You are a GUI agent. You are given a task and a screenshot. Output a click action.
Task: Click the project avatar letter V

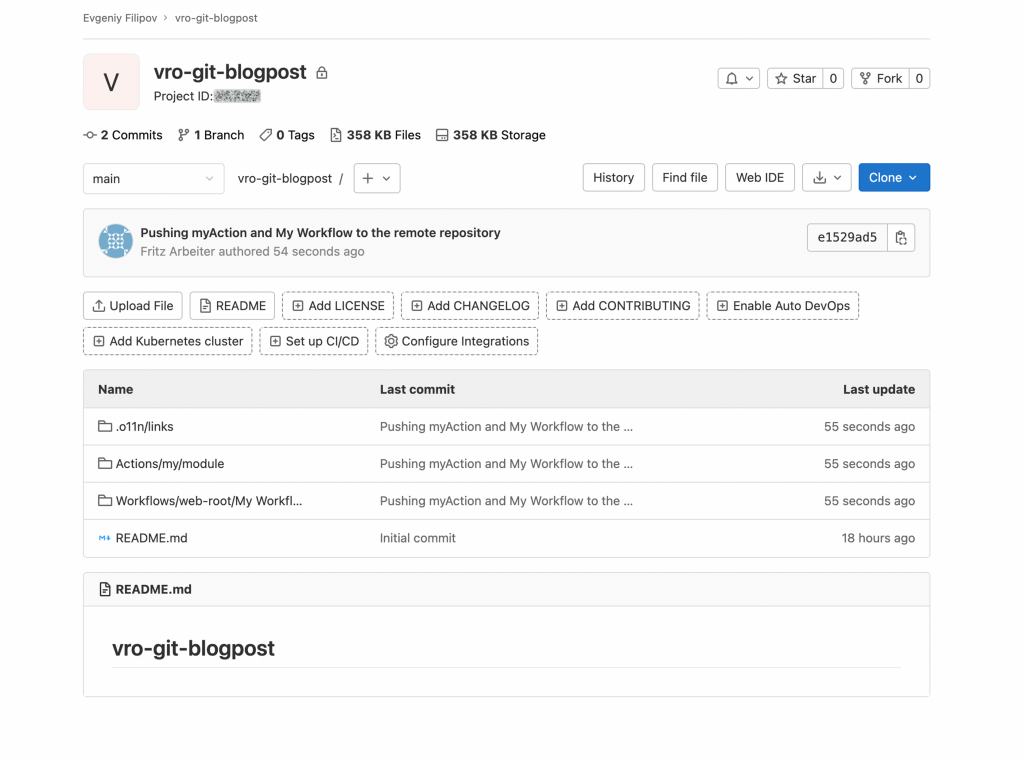coord(111,82)
